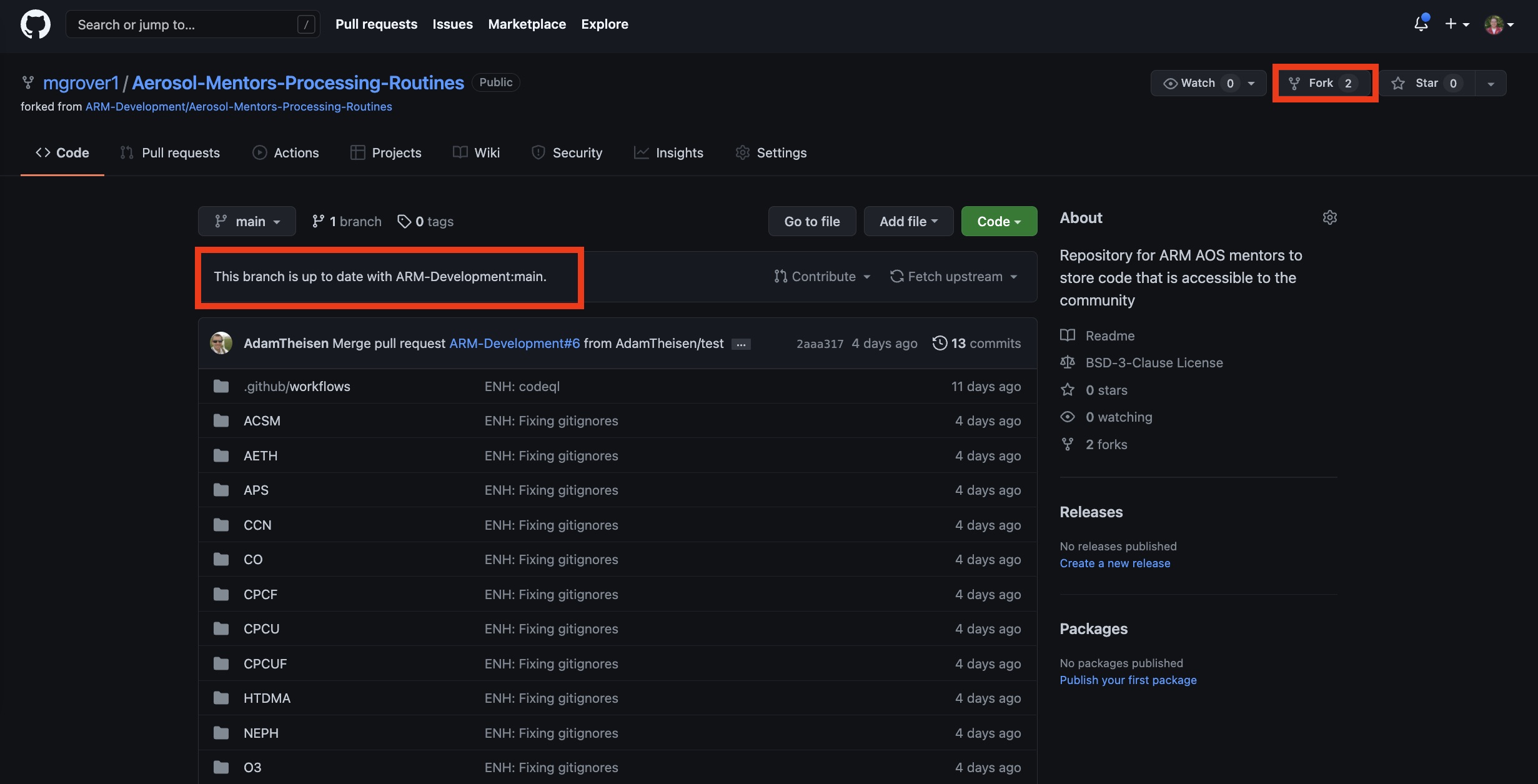Screen dimensions: 1538x784
Task: Open the plus create-new menu
Action: (x=1456, y=24)
